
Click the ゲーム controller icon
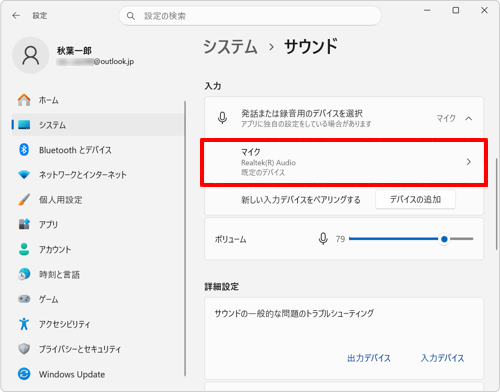click(x=24, y=299)
